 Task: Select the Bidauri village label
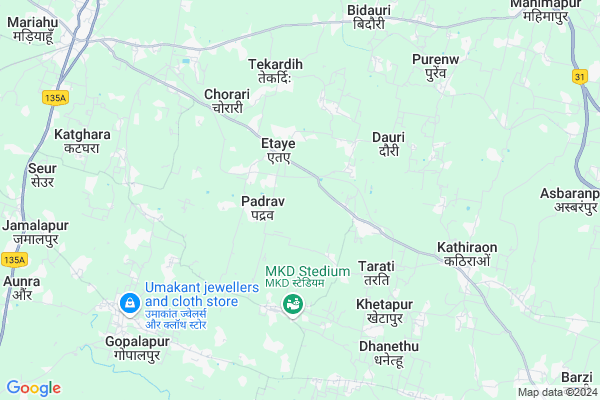pos(369,17)
